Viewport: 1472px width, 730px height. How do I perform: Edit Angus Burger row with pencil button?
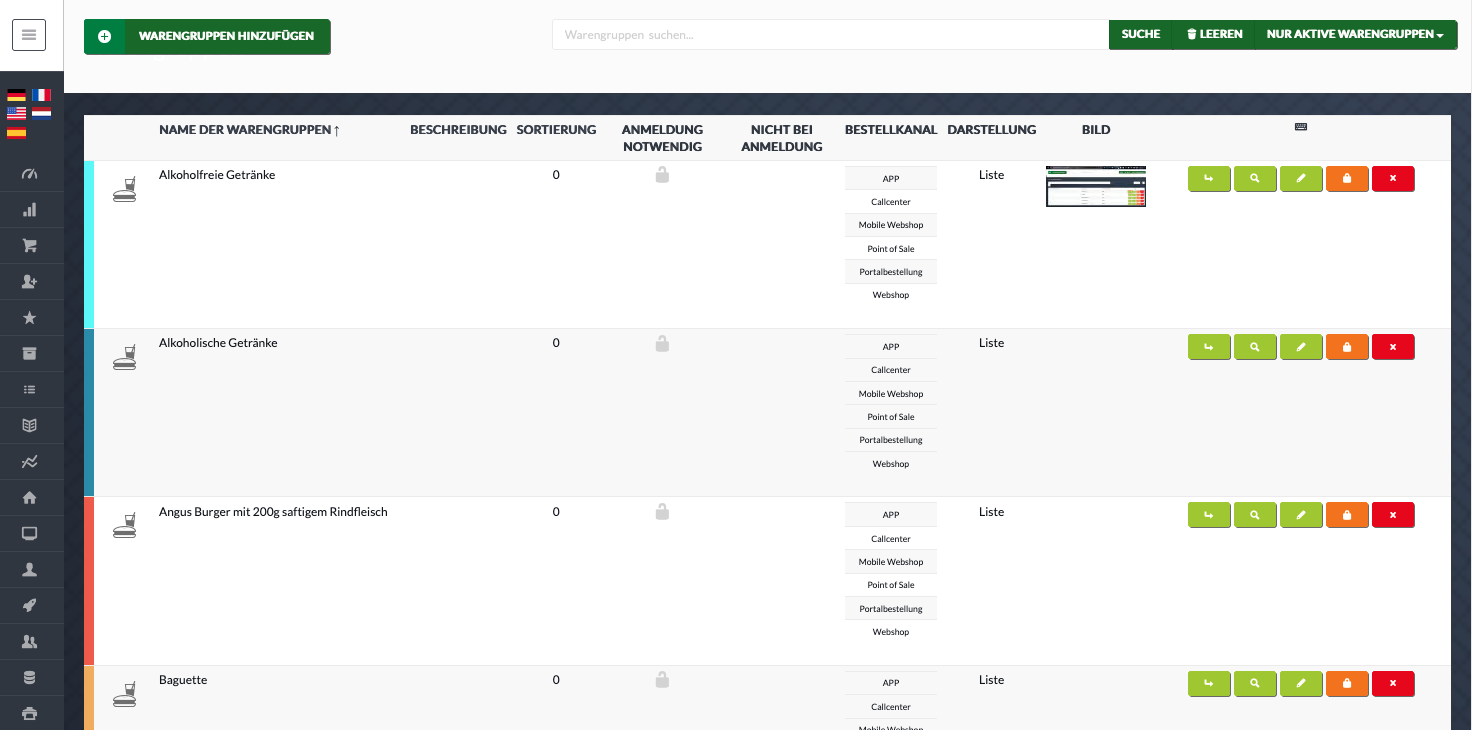(1301, 515)
